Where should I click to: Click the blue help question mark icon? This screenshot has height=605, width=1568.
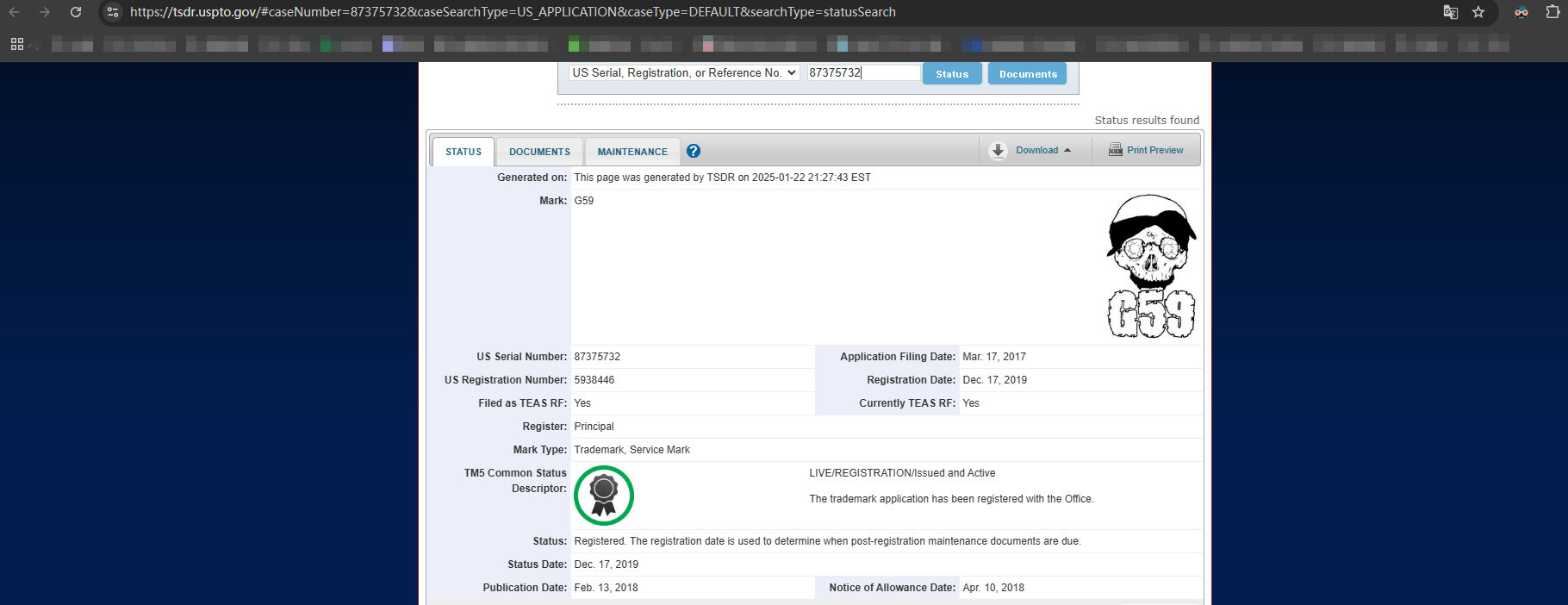click(694, 151)
